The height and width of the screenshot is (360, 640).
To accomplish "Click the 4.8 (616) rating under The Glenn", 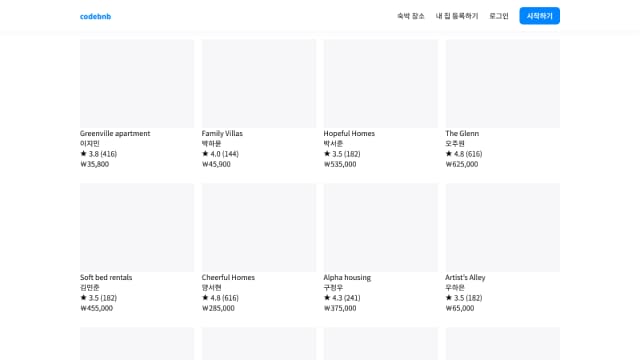I will (x=468, y=154).
